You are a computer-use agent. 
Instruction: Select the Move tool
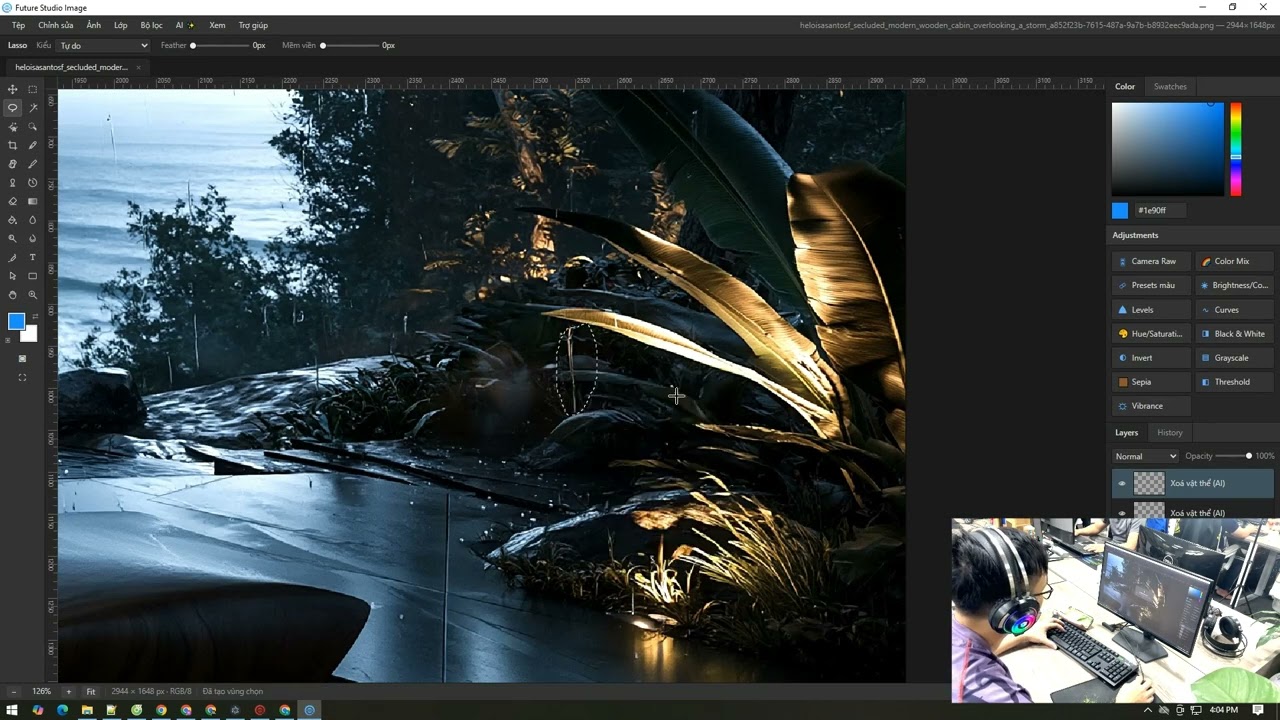coord(12,89)
